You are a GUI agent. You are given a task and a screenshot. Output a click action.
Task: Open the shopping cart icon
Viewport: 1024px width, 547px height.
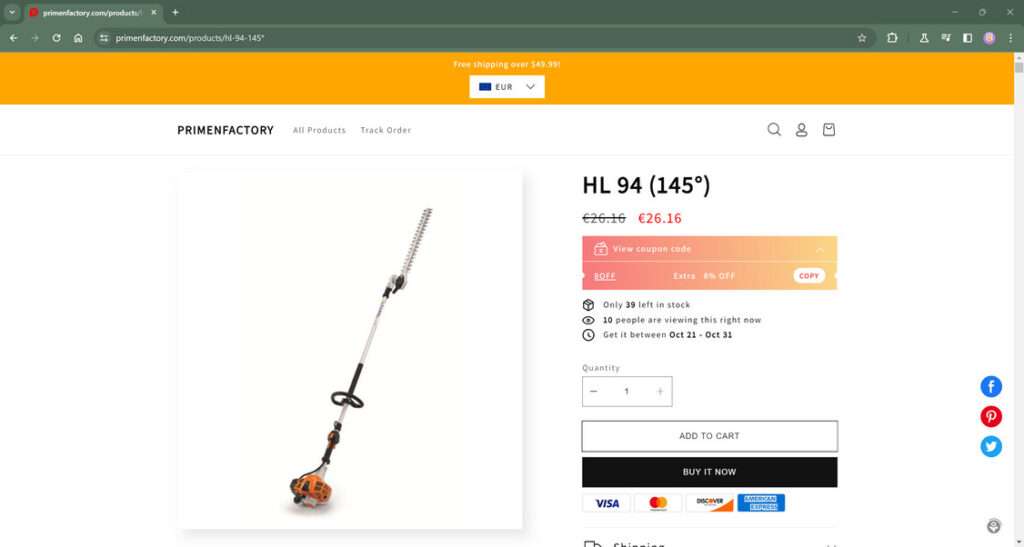pos(829,129)
